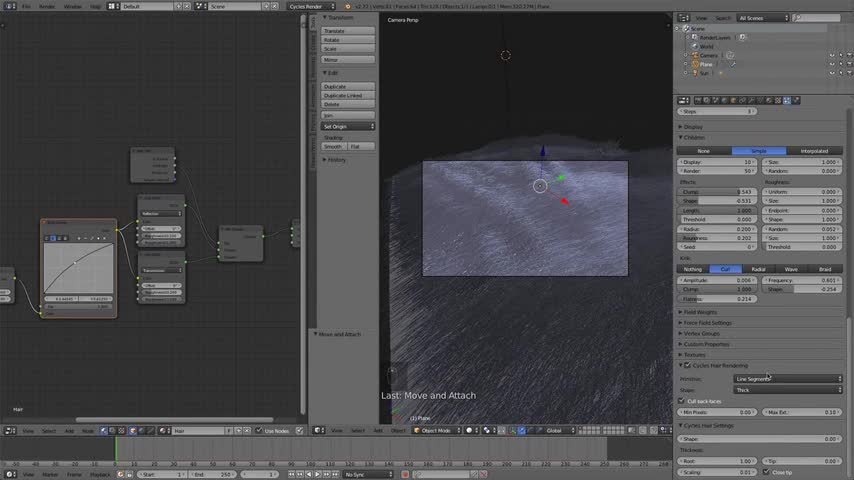Toggle Plane selectability arrow in Outliner
This screenshot has width=854, height=480.
pos(841,64)
